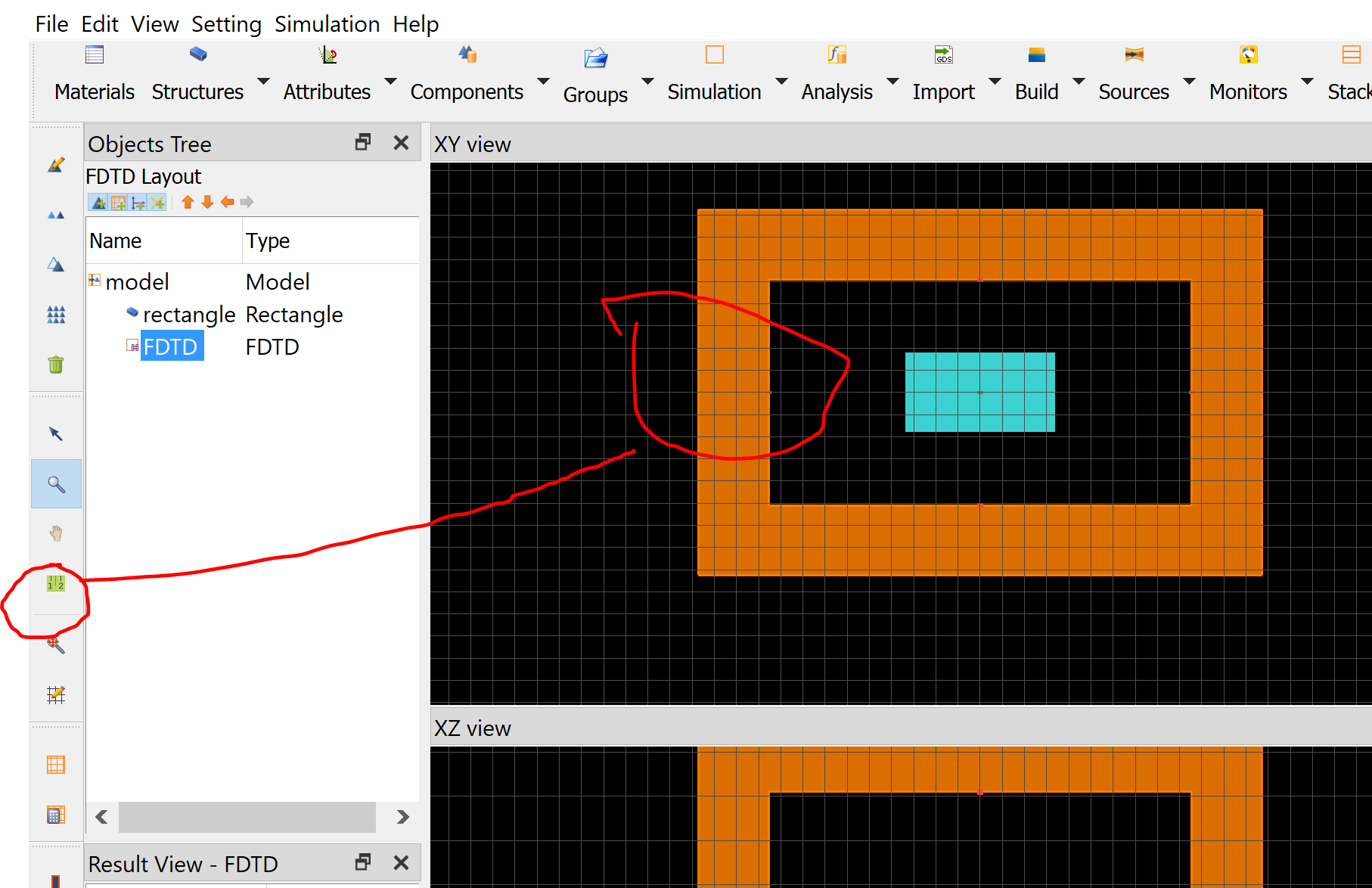Click the Analysis toolbar button
This screenshot has height=888, width=1372.
837,74
